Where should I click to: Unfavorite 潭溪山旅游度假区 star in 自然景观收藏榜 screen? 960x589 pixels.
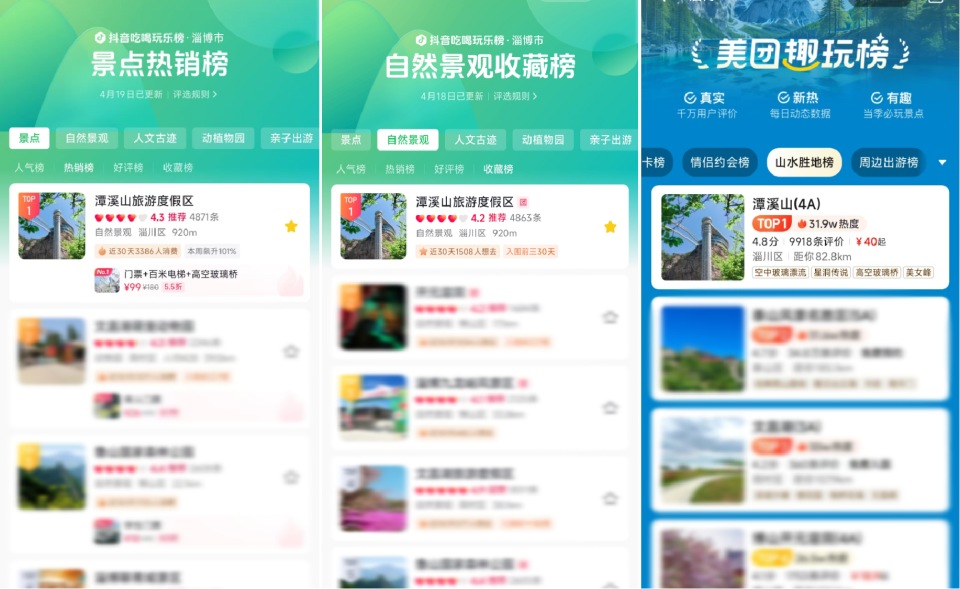click(610, 227)
